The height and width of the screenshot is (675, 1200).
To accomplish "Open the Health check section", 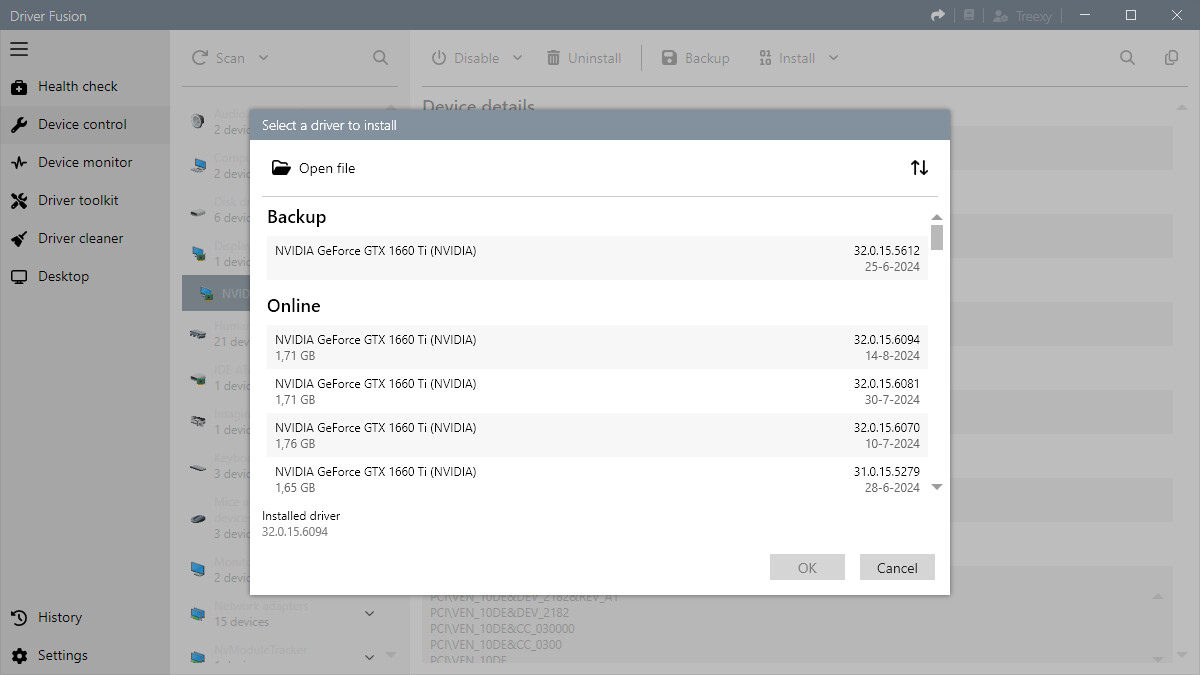I will [77, 87].
